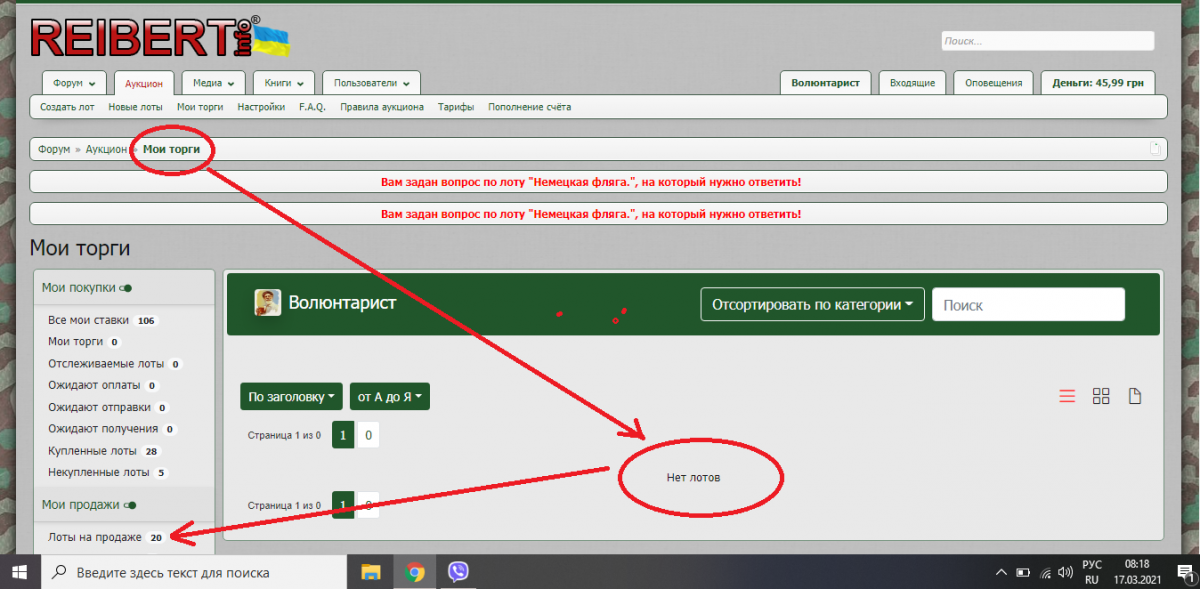The width and height of the screenshot is (1200, 589).
Task: Click the Создать лот link
Action: [67, 107]
